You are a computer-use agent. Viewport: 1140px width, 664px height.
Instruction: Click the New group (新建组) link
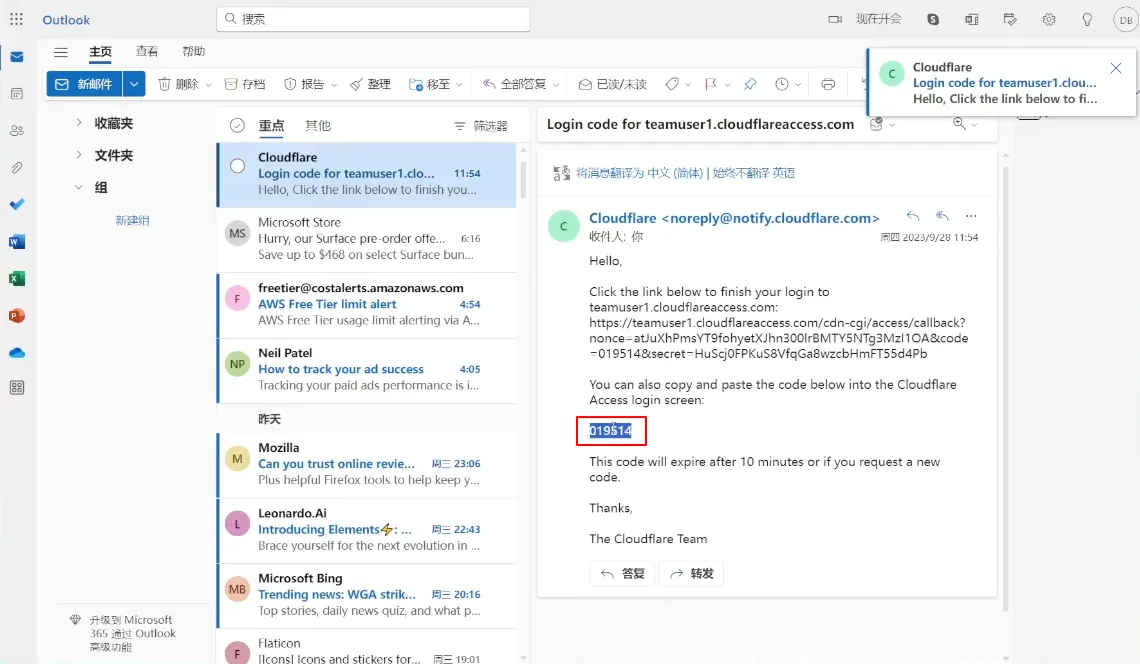pyautogui.click(x=132, y=220)
